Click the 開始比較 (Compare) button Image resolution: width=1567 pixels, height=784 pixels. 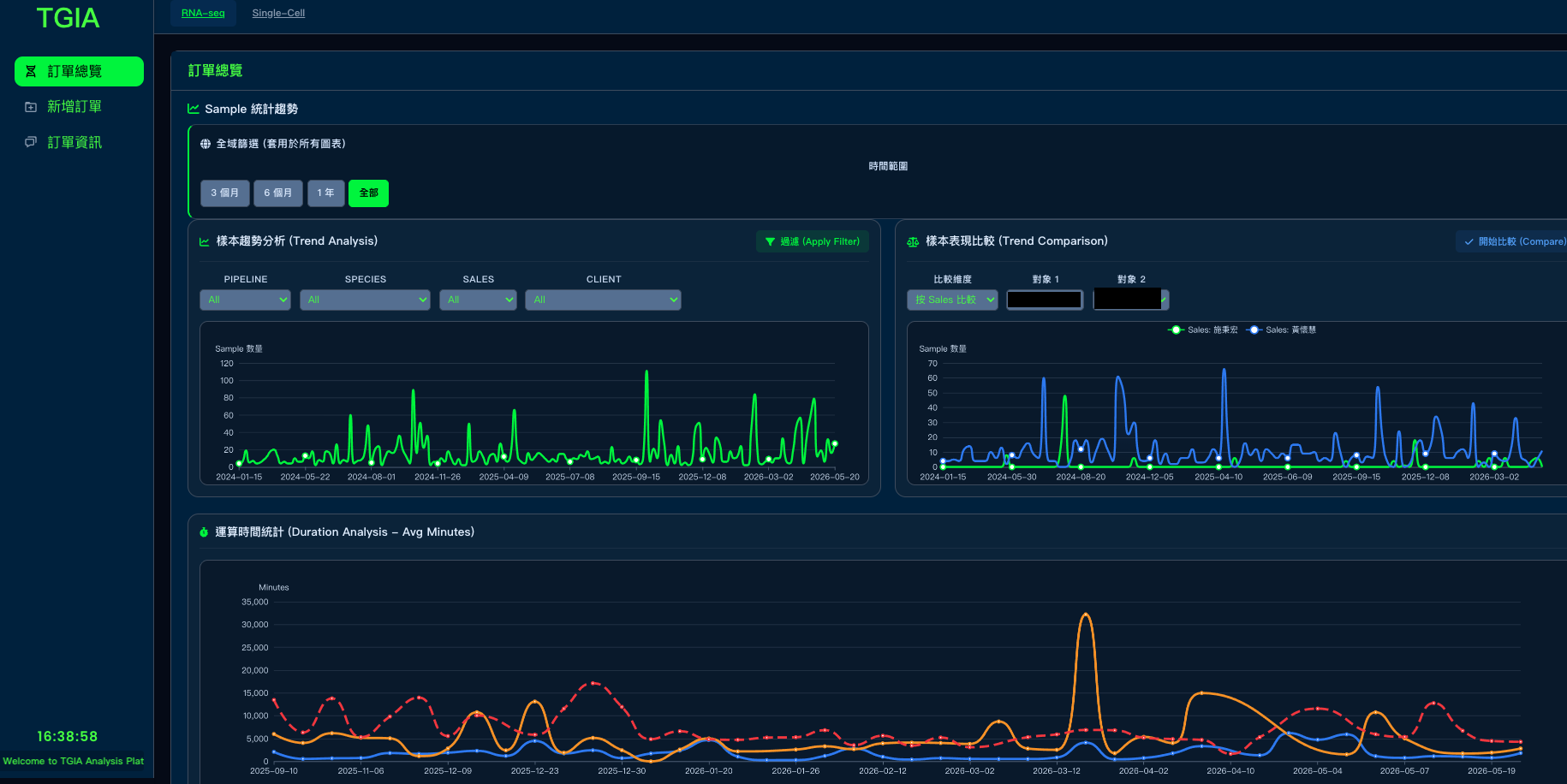tap(1512, 242)
